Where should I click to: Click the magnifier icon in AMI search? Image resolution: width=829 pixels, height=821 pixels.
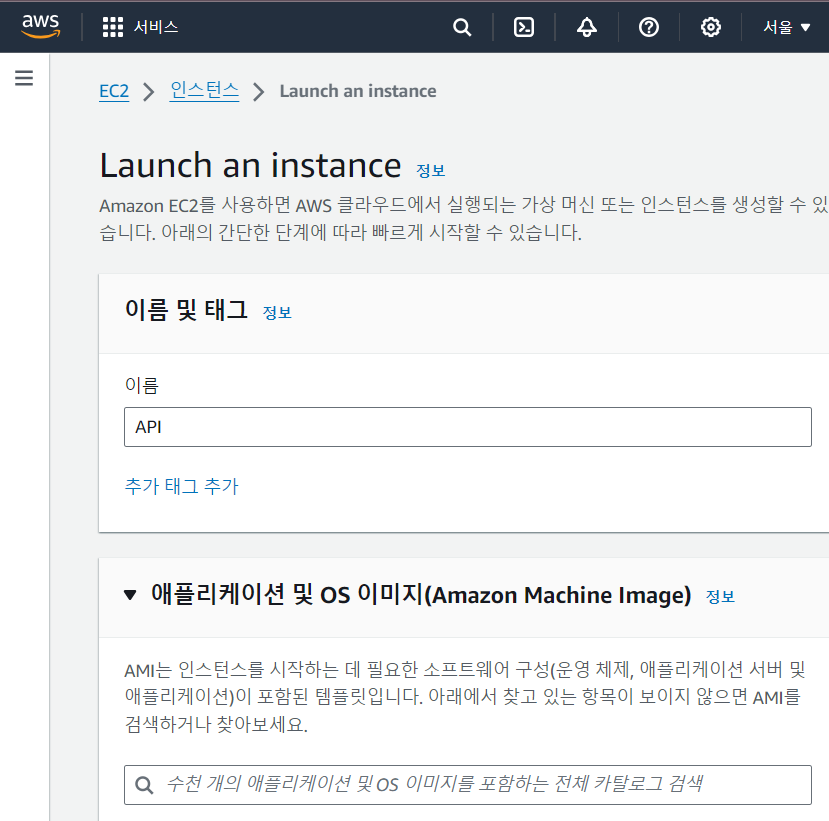click(144, 785)
